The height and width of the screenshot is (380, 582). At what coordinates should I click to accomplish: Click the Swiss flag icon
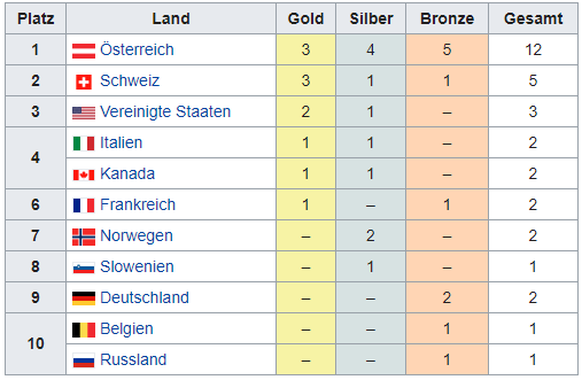(x=84, y=82)
